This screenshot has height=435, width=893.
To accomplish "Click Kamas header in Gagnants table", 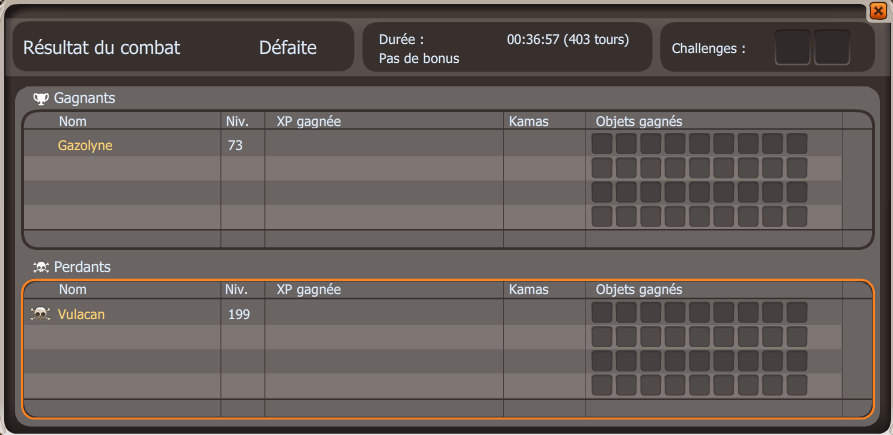I will point(529,121).
